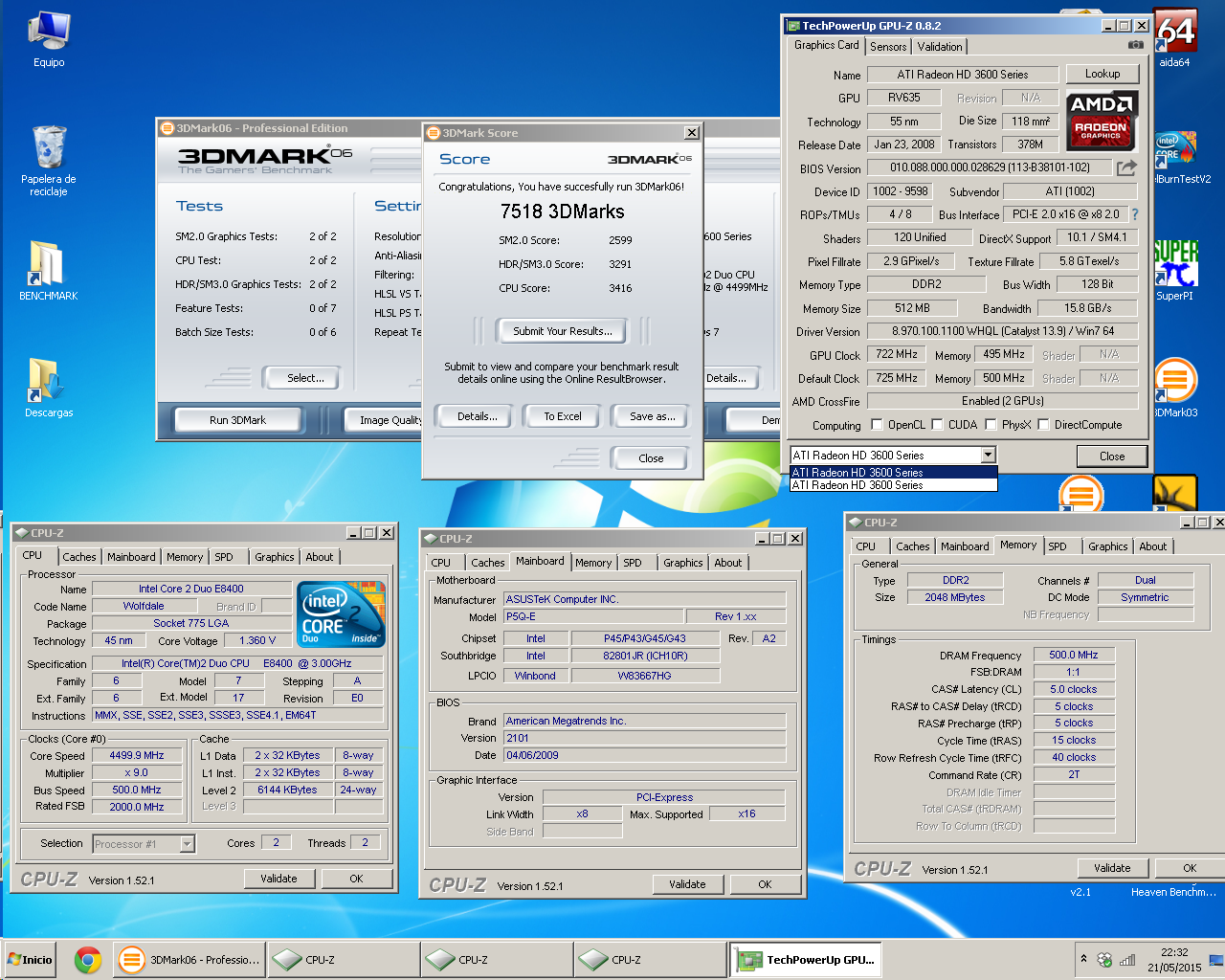Image resolution: width=1225 pixels, height=980 pixels.
Task: Toggle the PhysX checkbox
Action: [x=991, y=424]
